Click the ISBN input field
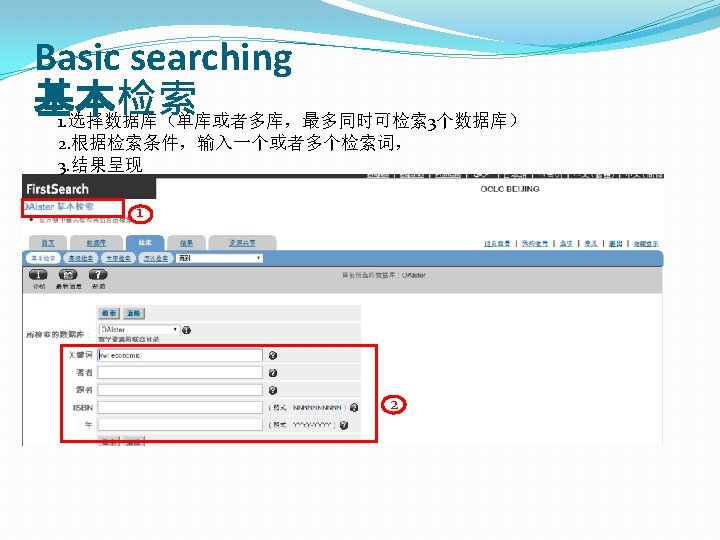Viewport: 720px width, 540px height. point(180,407)
